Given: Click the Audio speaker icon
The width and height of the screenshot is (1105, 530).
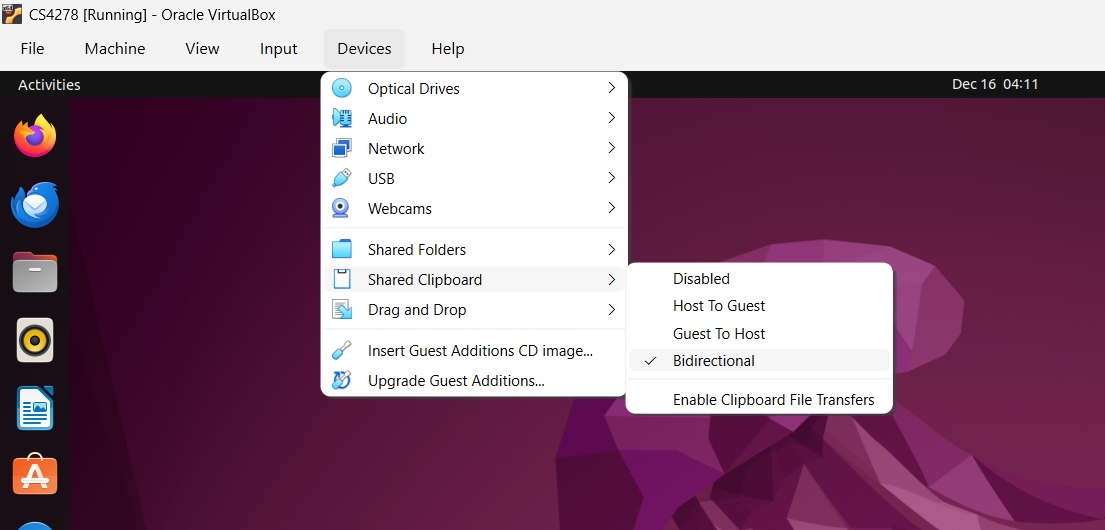Looking at the screenshot, I should click(x=342, y=118).
